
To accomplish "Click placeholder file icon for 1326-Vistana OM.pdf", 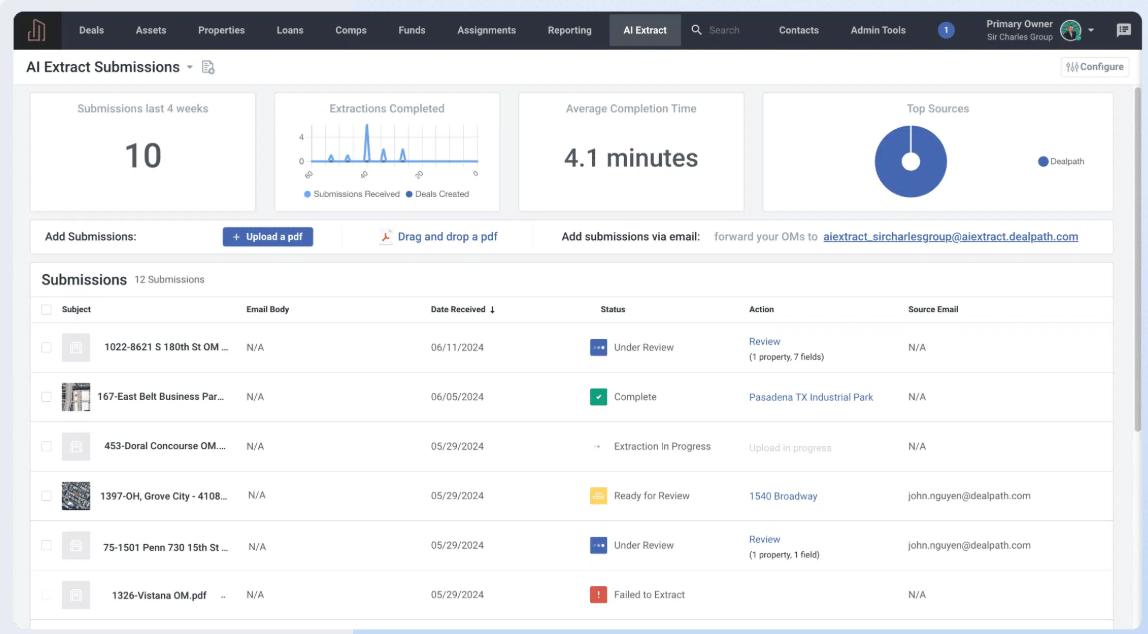I will (75, 595).
